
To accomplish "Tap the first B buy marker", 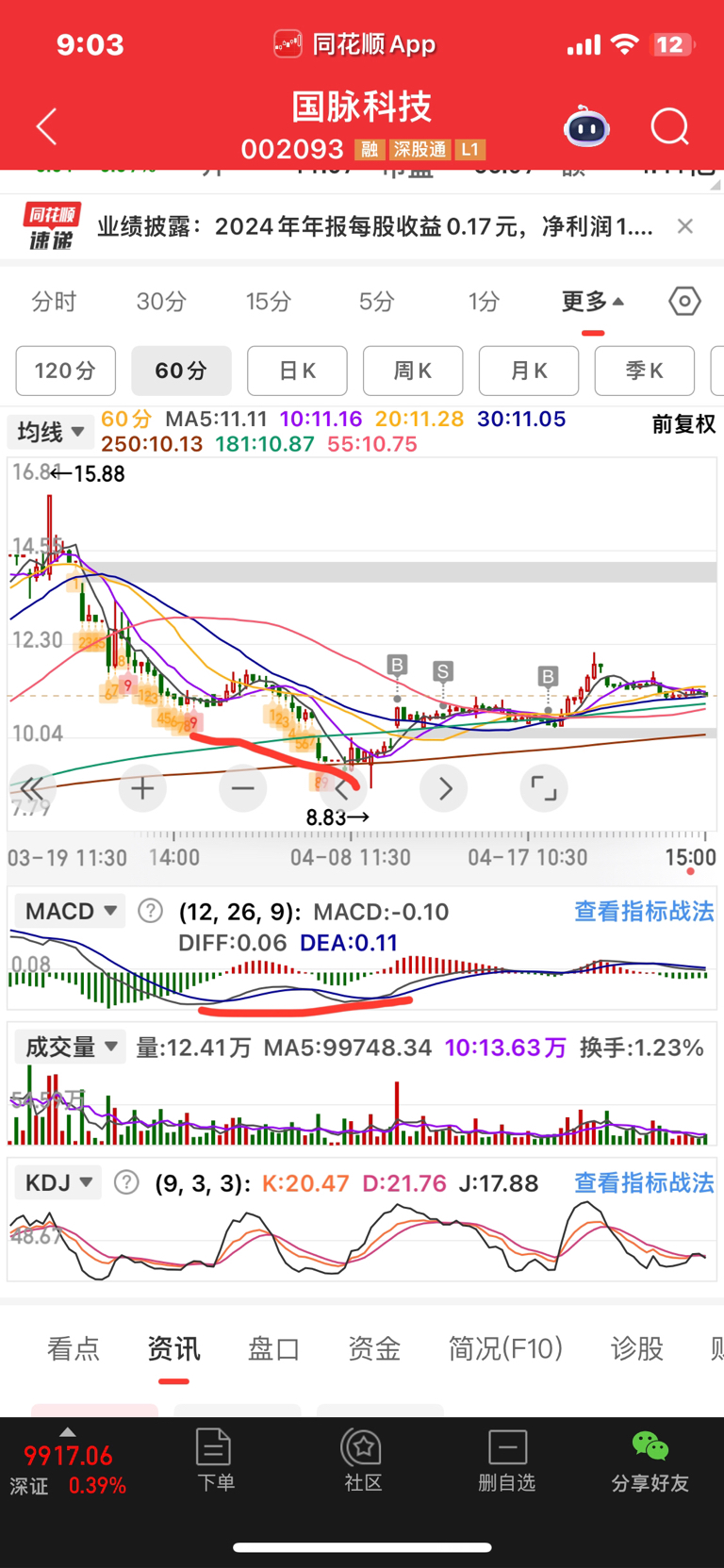I will pyautogui.click(x=397, y=666).
